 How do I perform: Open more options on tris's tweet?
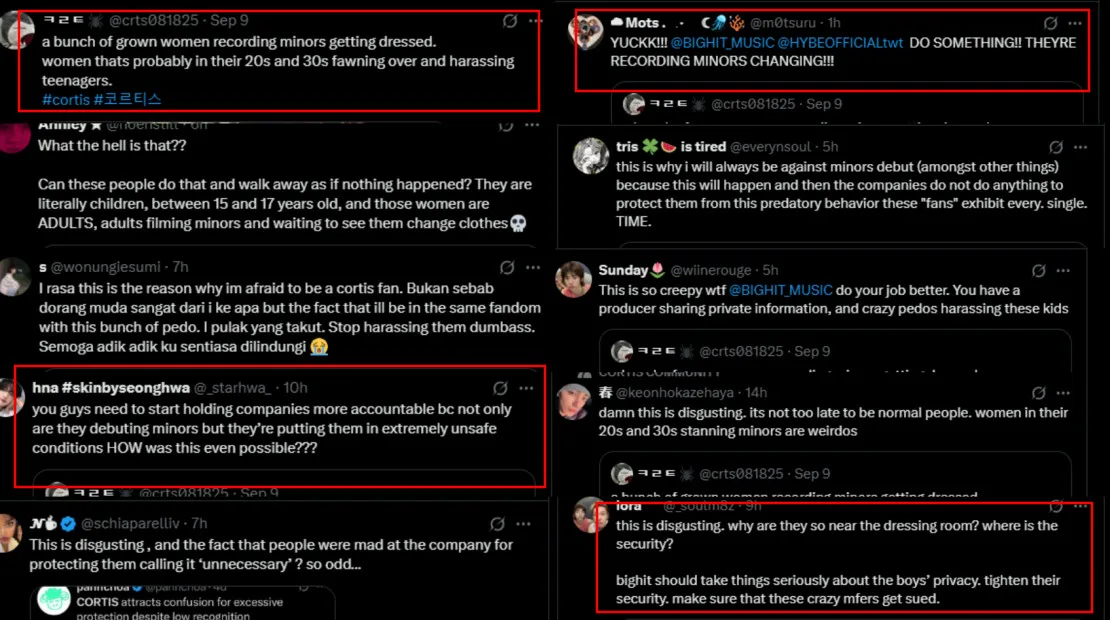click(x=1076, y=147)
